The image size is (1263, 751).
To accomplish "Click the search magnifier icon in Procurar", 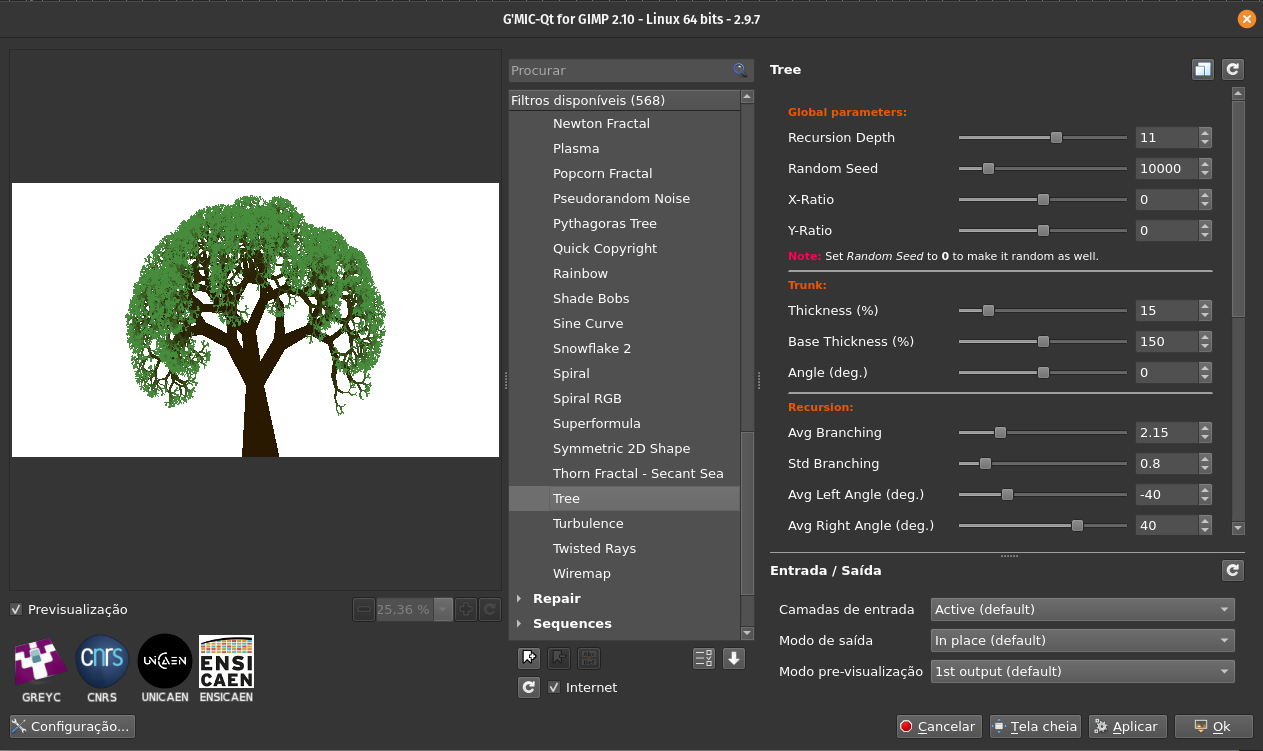I will 740,70.
